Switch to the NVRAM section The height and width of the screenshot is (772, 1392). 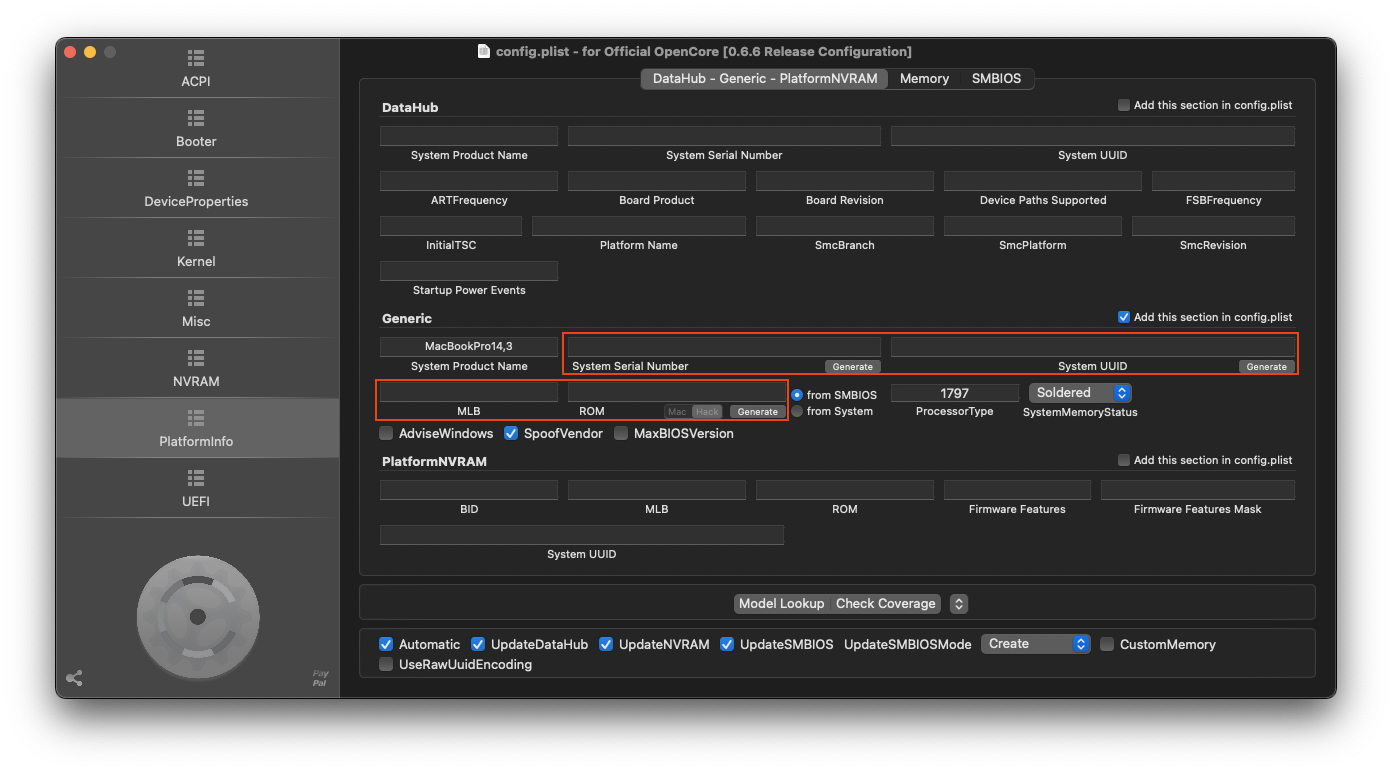[x=196, y=368]
